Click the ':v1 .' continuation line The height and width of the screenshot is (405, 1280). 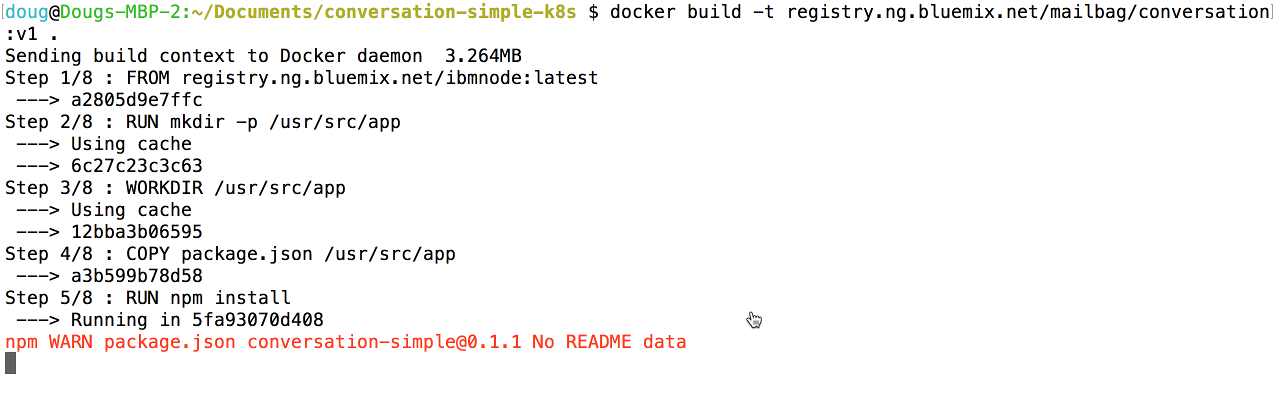(x=32, y=34)
